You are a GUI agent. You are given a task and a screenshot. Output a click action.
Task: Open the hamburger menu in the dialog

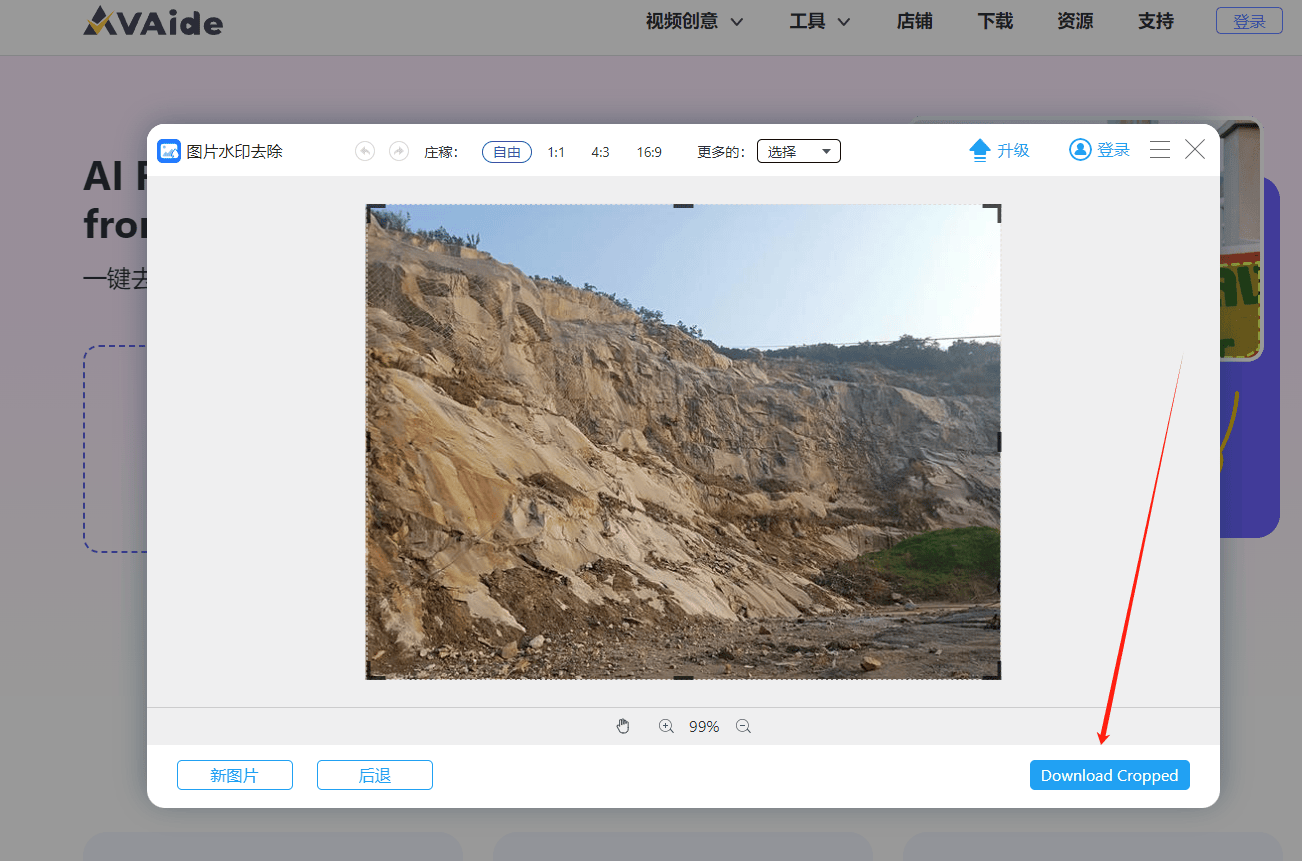(x=1159, y=150)
